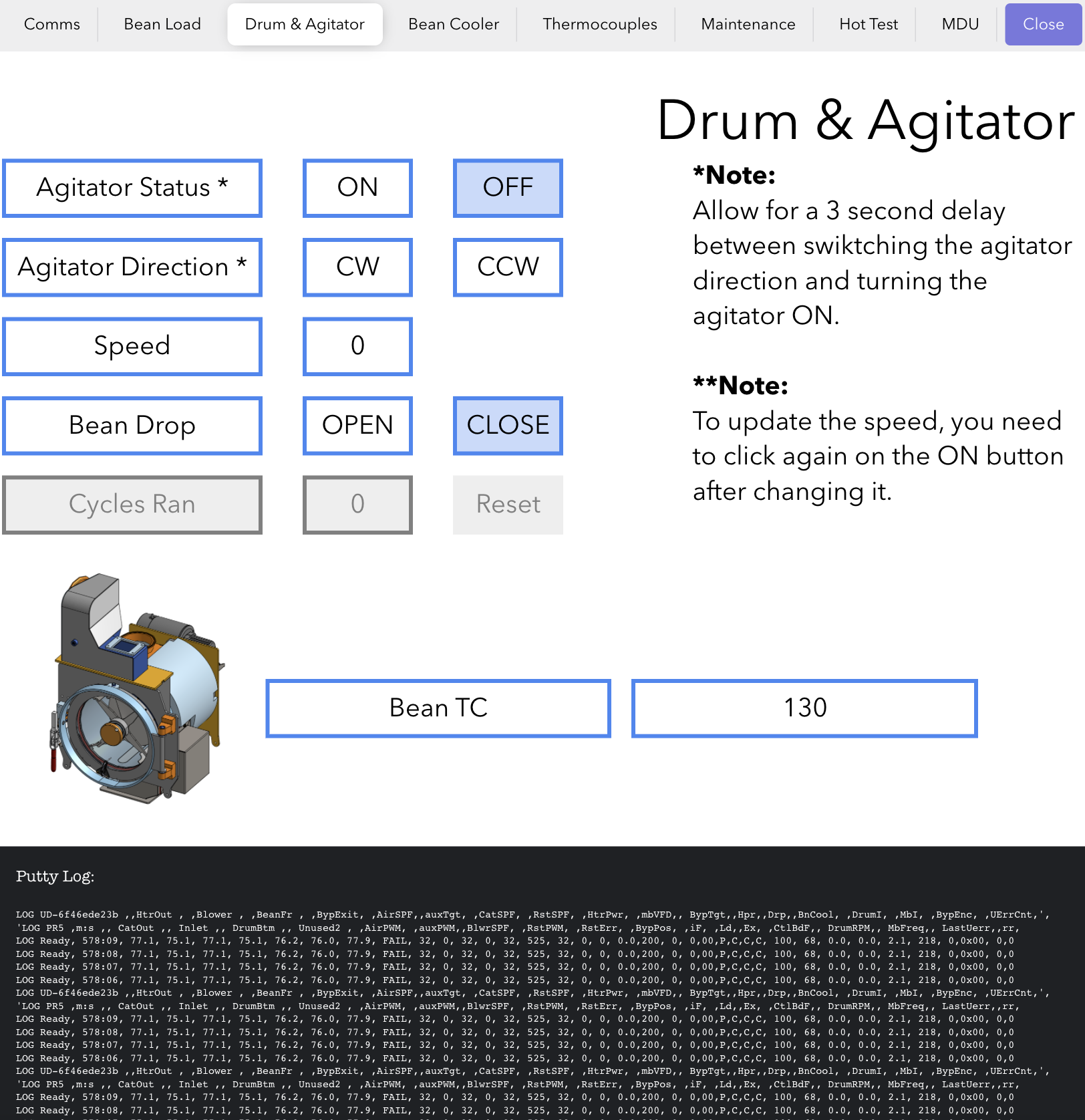Click the Bean TC value 130
Image resolution: width=1085 pixels, height=1120 pixels.
804,708
